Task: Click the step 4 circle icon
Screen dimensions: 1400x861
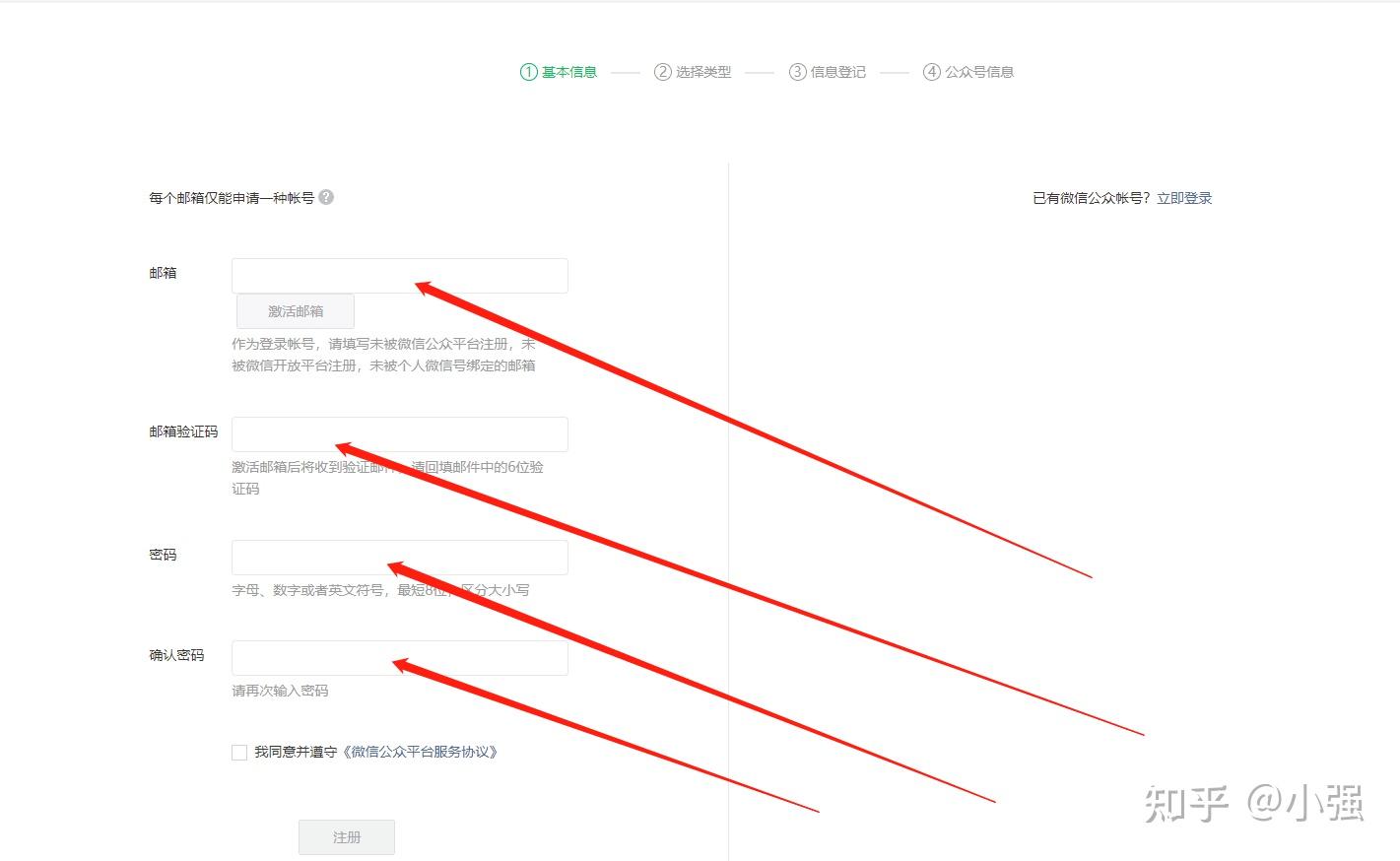Action: [x=932, y=72]
